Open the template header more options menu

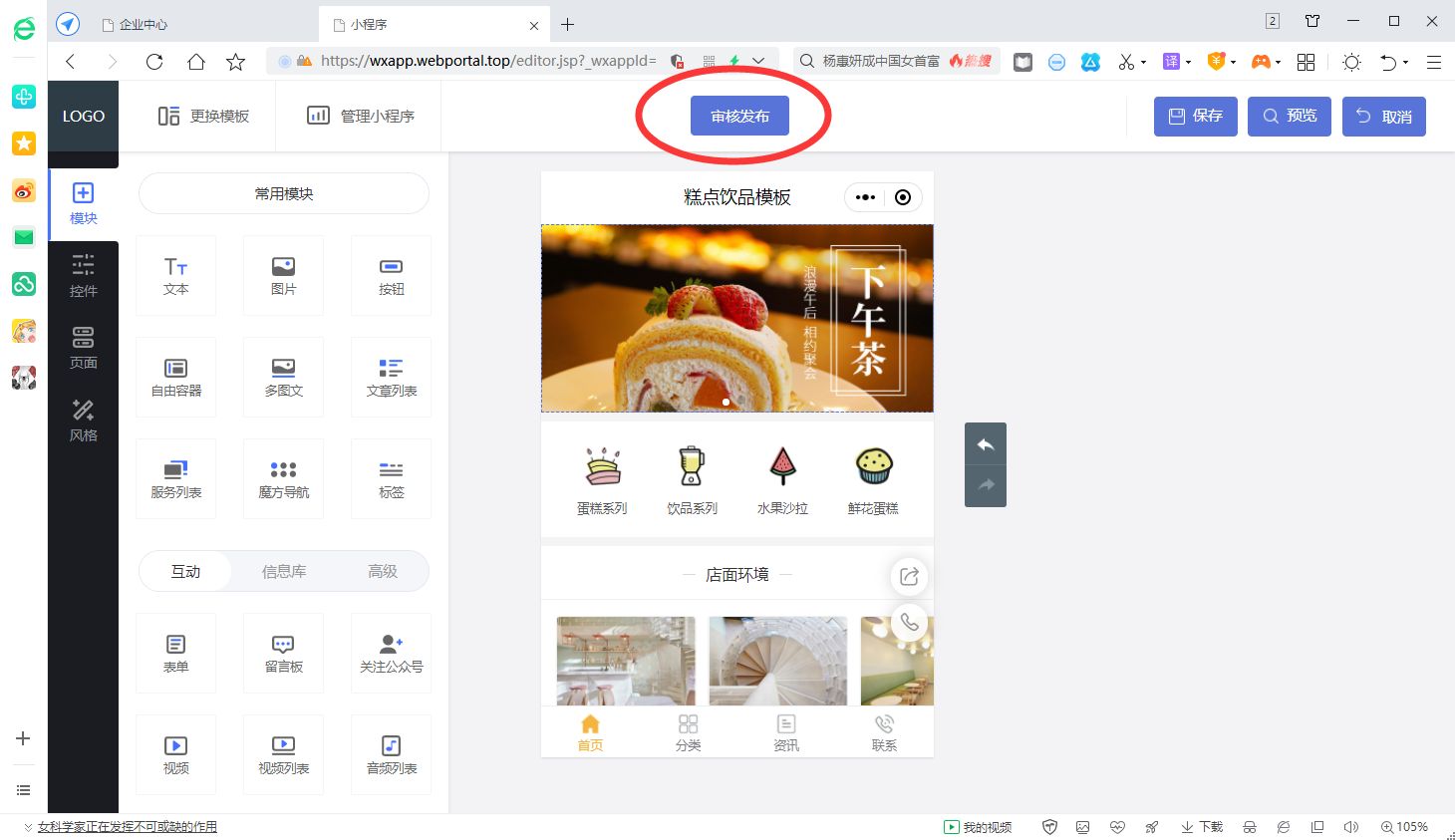[x=863, y=197]
